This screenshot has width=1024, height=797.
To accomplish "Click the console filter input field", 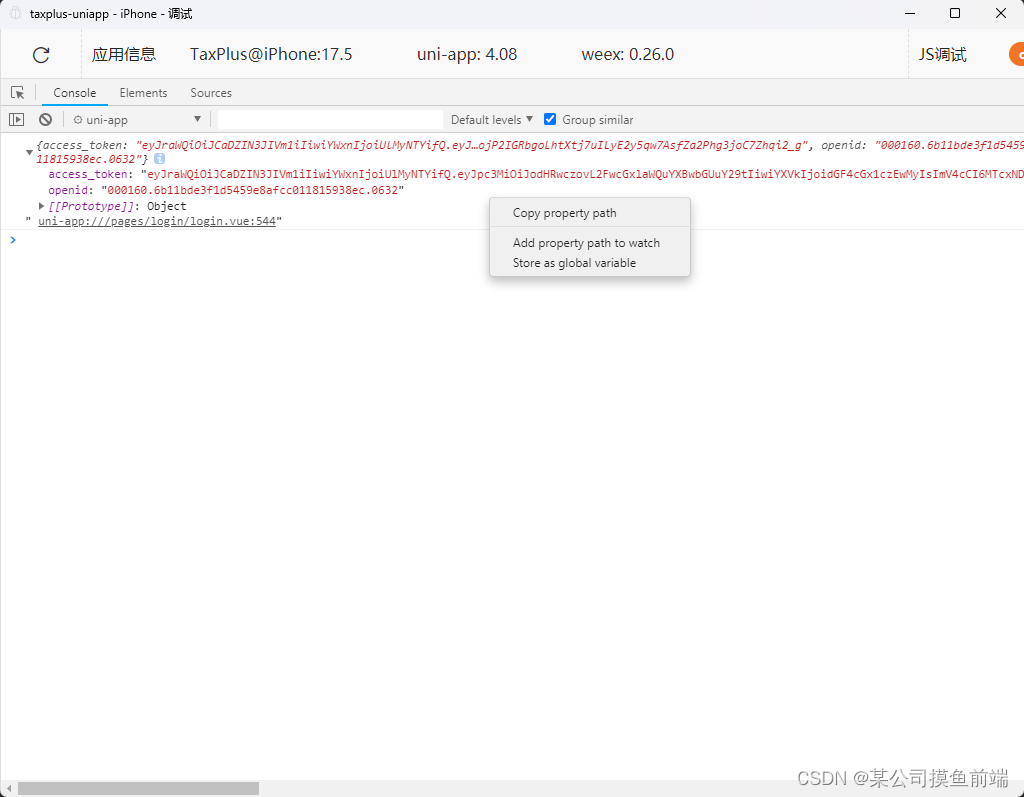I will click(330, 118).
